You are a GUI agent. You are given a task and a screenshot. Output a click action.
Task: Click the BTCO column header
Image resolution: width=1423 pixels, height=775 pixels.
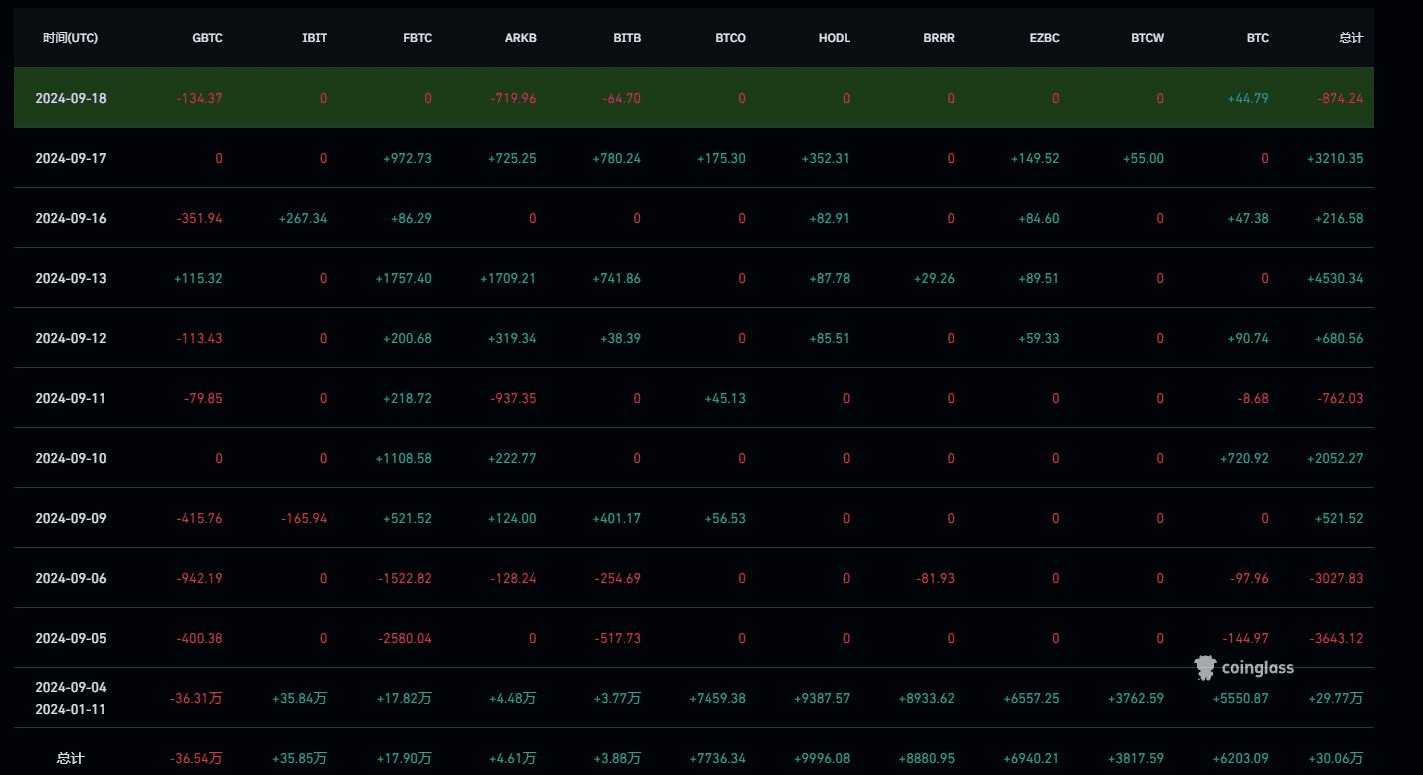pos(730,38)
